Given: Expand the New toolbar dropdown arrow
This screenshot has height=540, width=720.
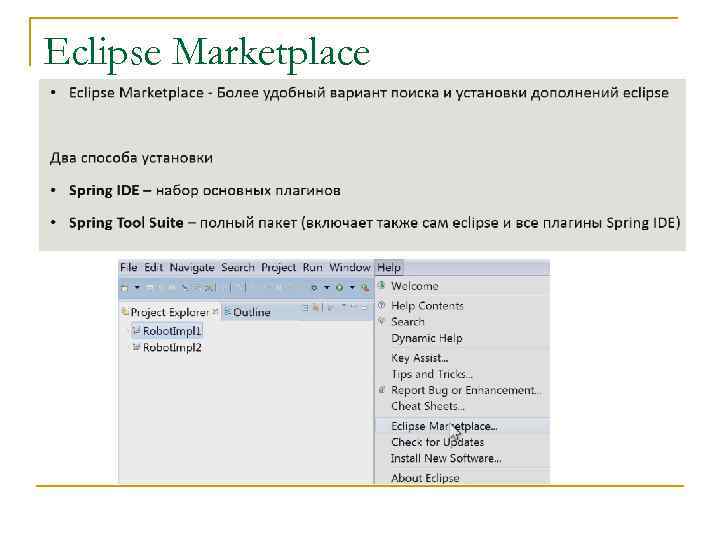Looking at the screenshot, I should pyautogui.click(x=137, y=287).
